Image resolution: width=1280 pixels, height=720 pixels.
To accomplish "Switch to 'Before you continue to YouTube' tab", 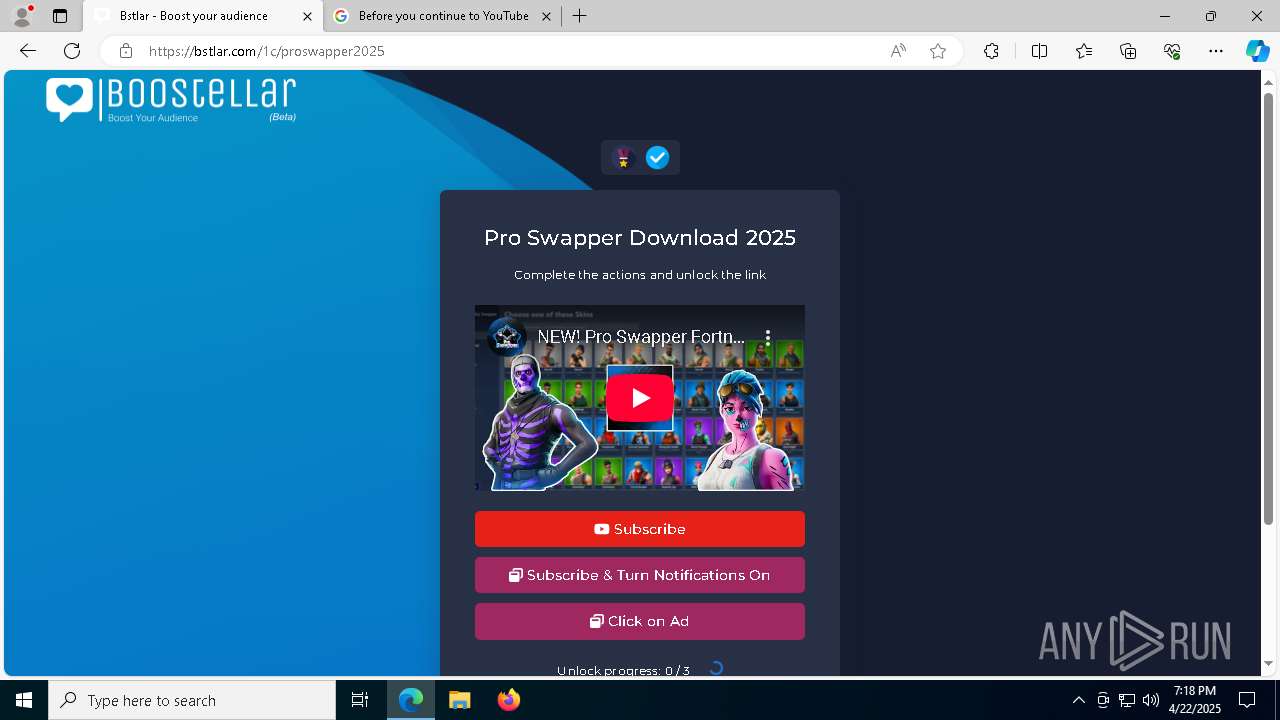I will point(443,16).
